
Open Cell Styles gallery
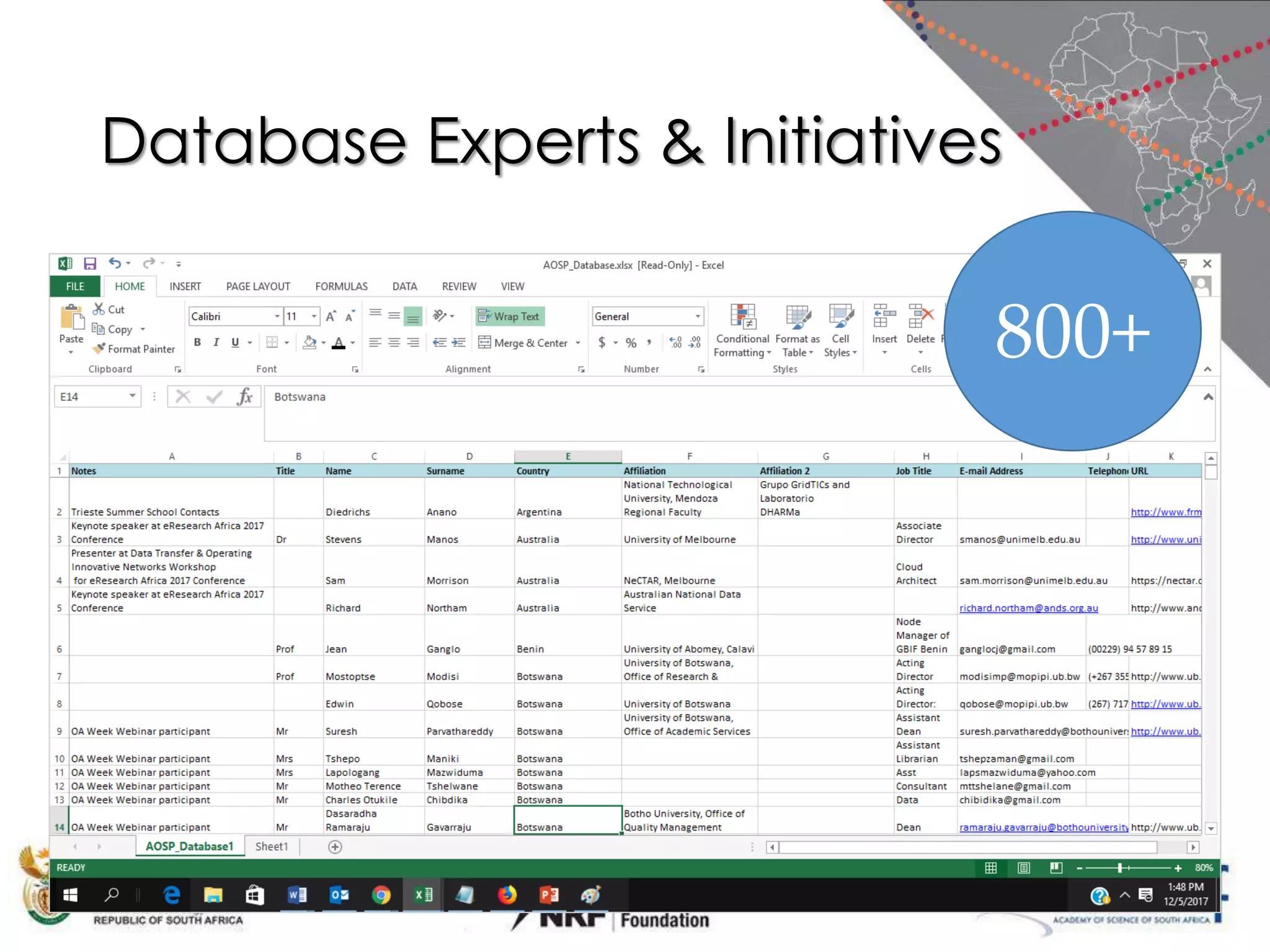(x=840, y=331)
